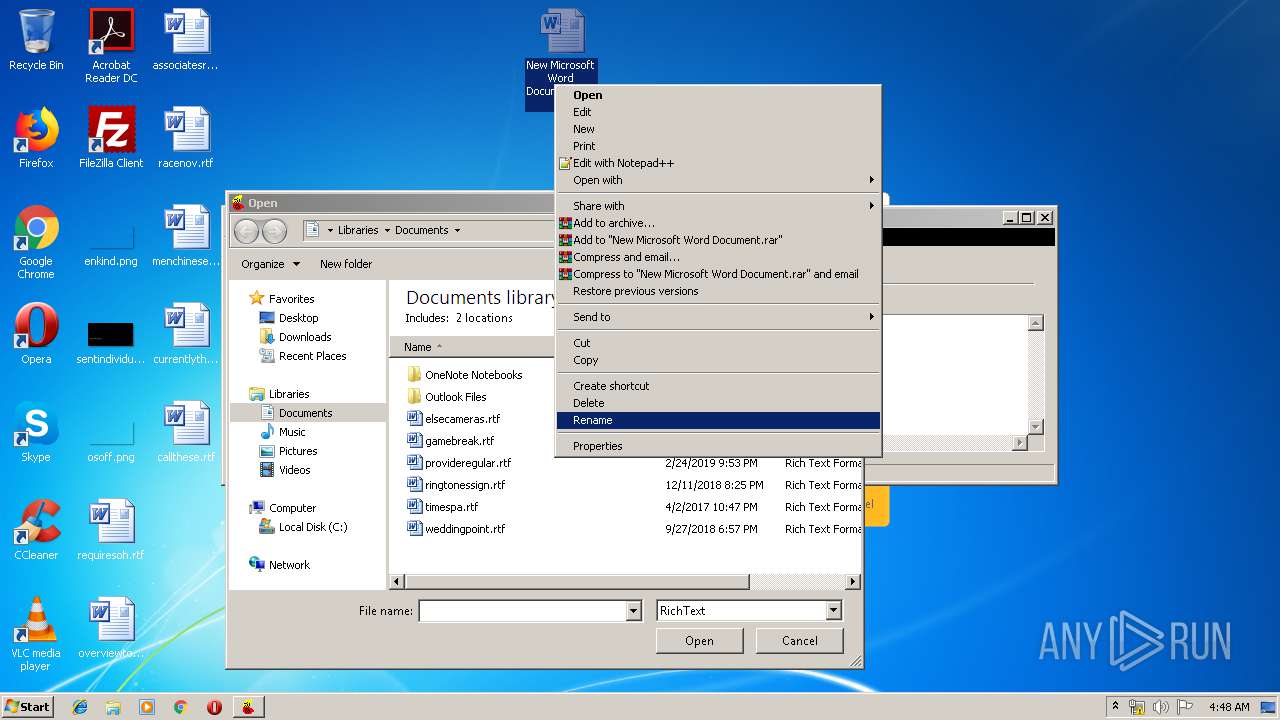Open RichText file type dropdown
The height and width of the screenshot is (720, 1280).
pos(749,611)
